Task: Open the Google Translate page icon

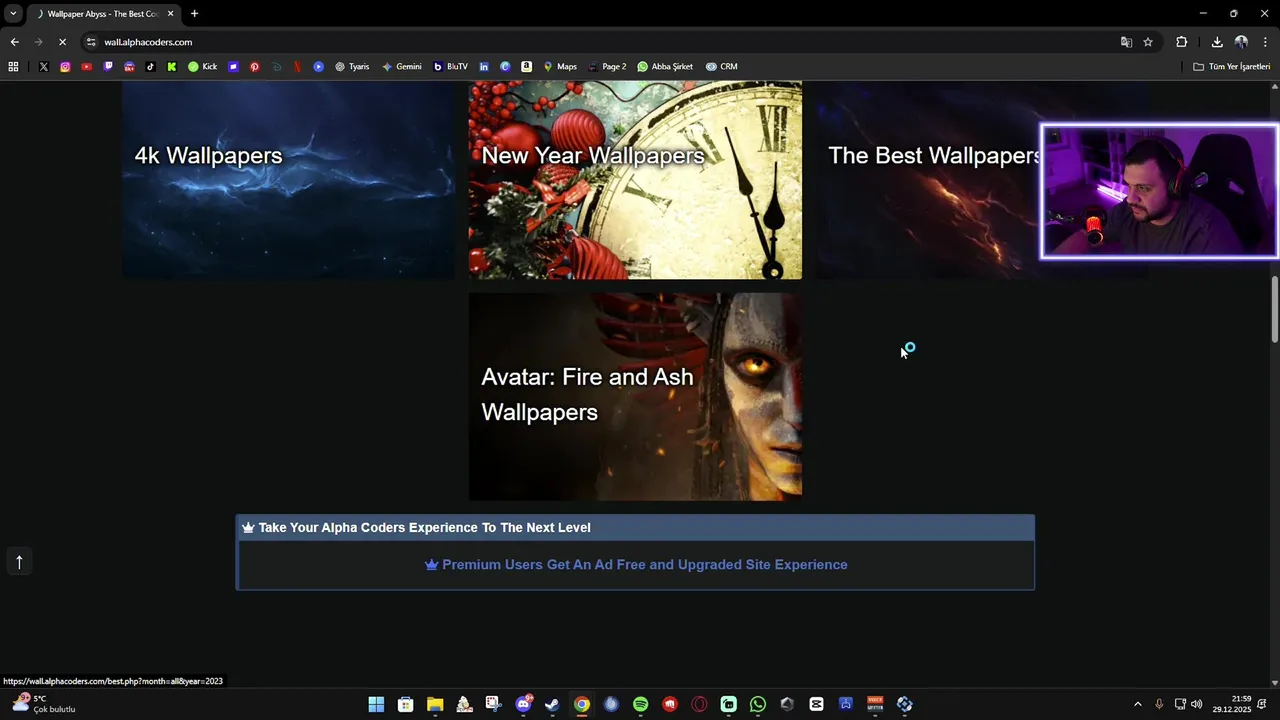Action: pyautogui.click(x=1126, y=42)
